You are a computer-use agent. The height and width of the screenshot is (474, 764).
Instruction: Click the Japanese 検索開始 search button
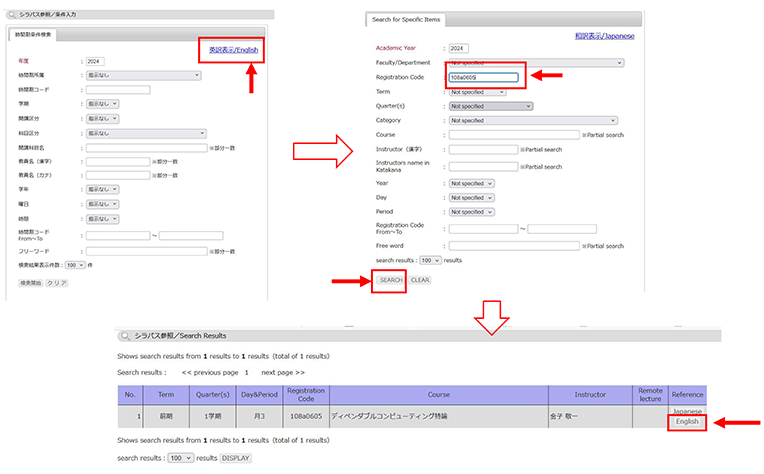[x=30, y=283]
